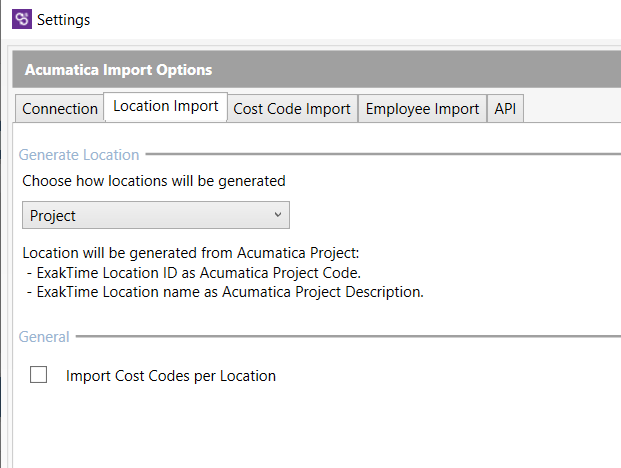Click the 'ExakTime Location name as Acumatica Project Description' line
Image resolution: width=621 pixels, height=468 pixels.
(225, 292)
